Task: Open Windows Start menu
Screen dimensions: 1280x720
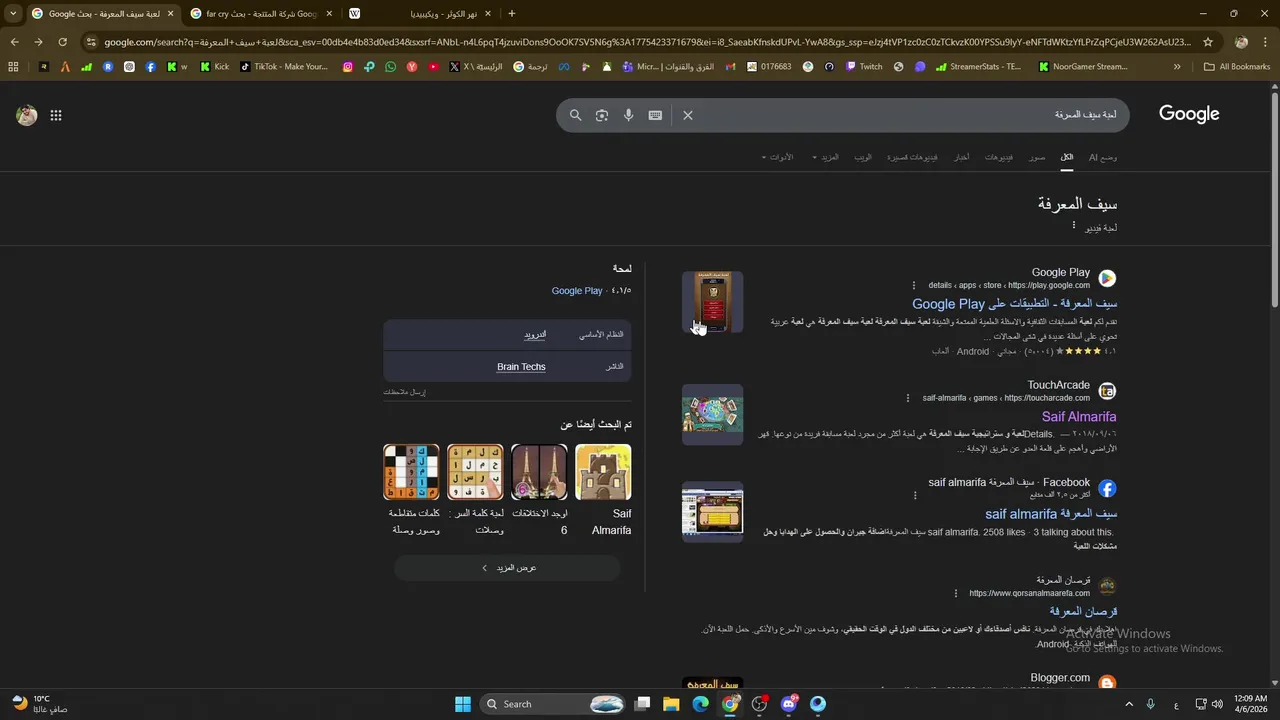Action: point(463,704)
